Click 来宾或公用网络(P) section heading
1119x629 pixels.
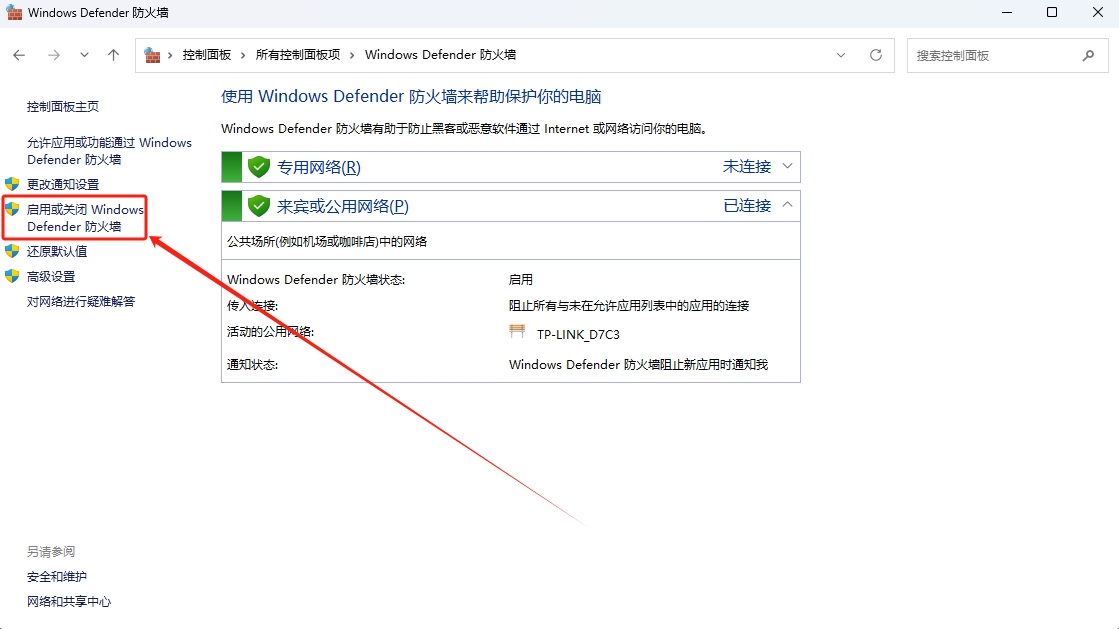343,206
